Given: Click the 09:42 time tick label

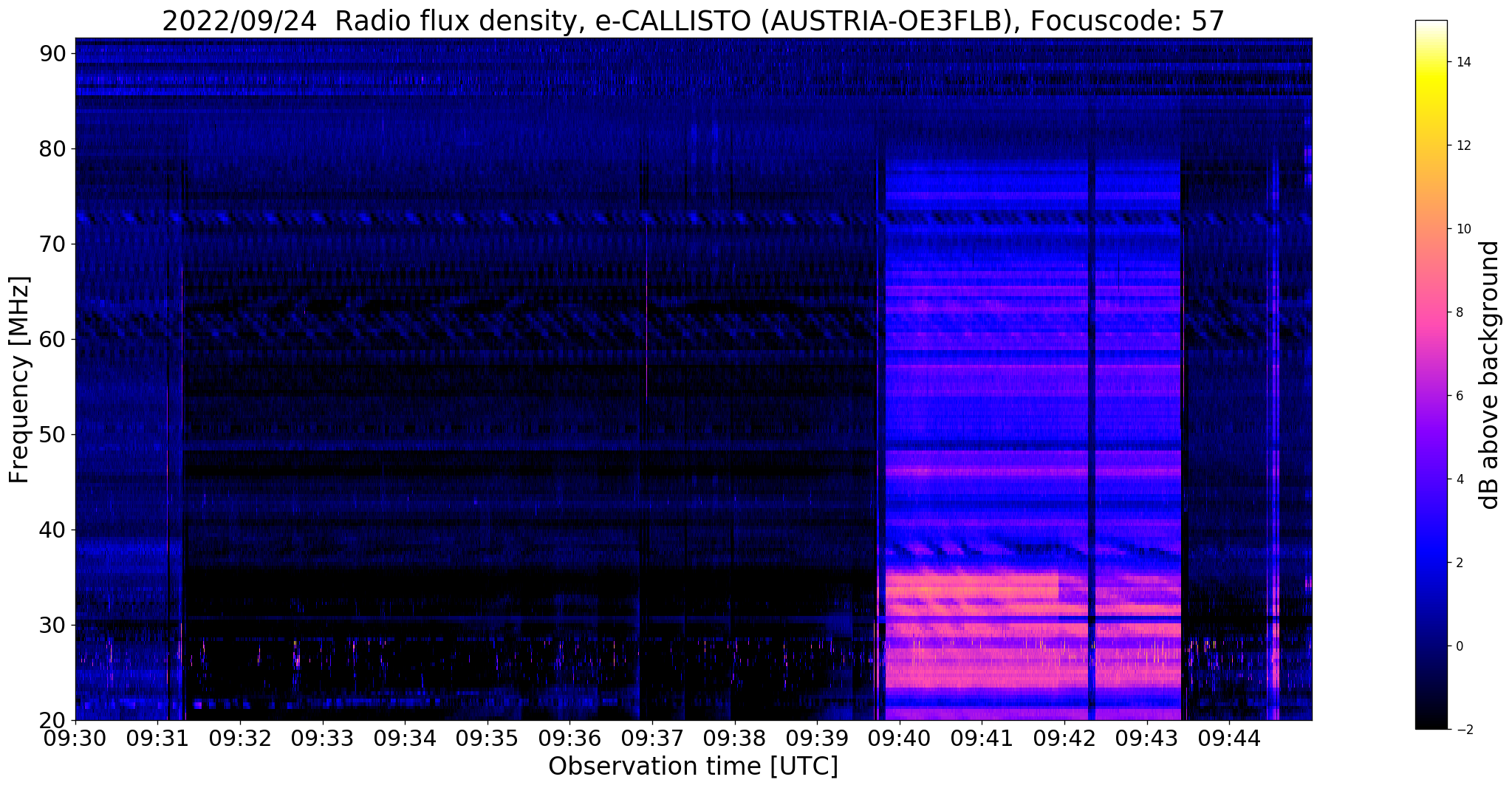Looking at the screenshot, I should pyautogui.click(x=1064, y=739).
